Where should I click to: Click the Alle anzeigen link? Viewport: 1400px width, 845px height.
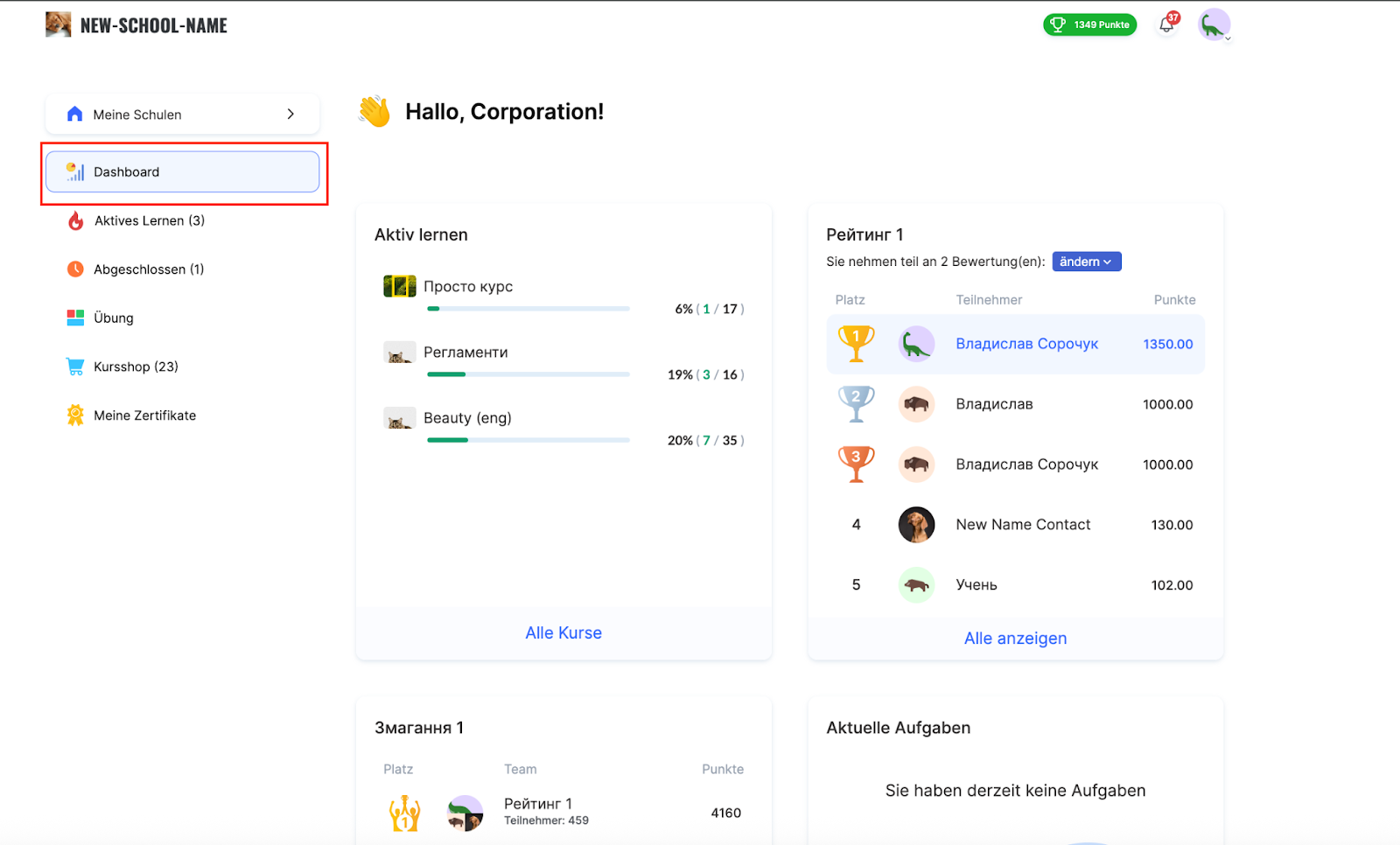click(1015, 639)
